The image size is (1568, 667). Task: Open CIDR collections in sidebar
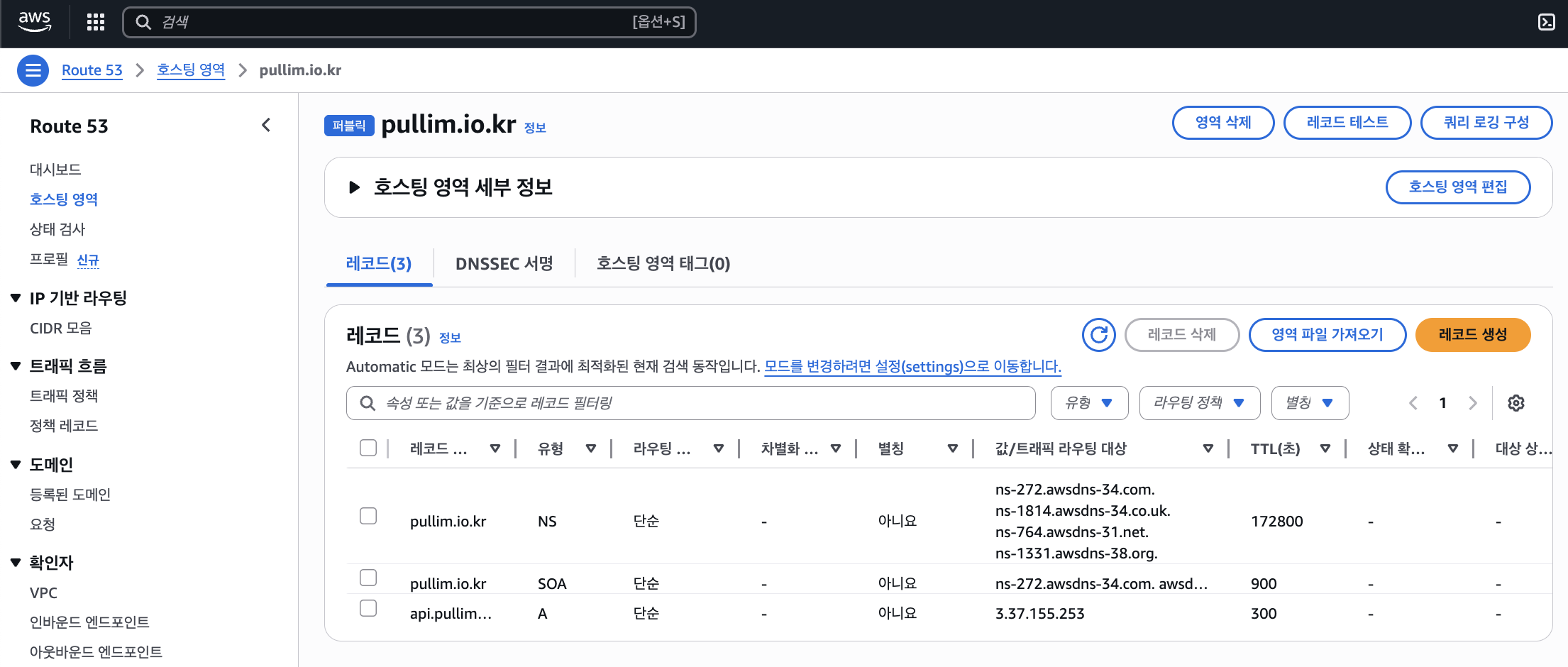click(61, 329)
